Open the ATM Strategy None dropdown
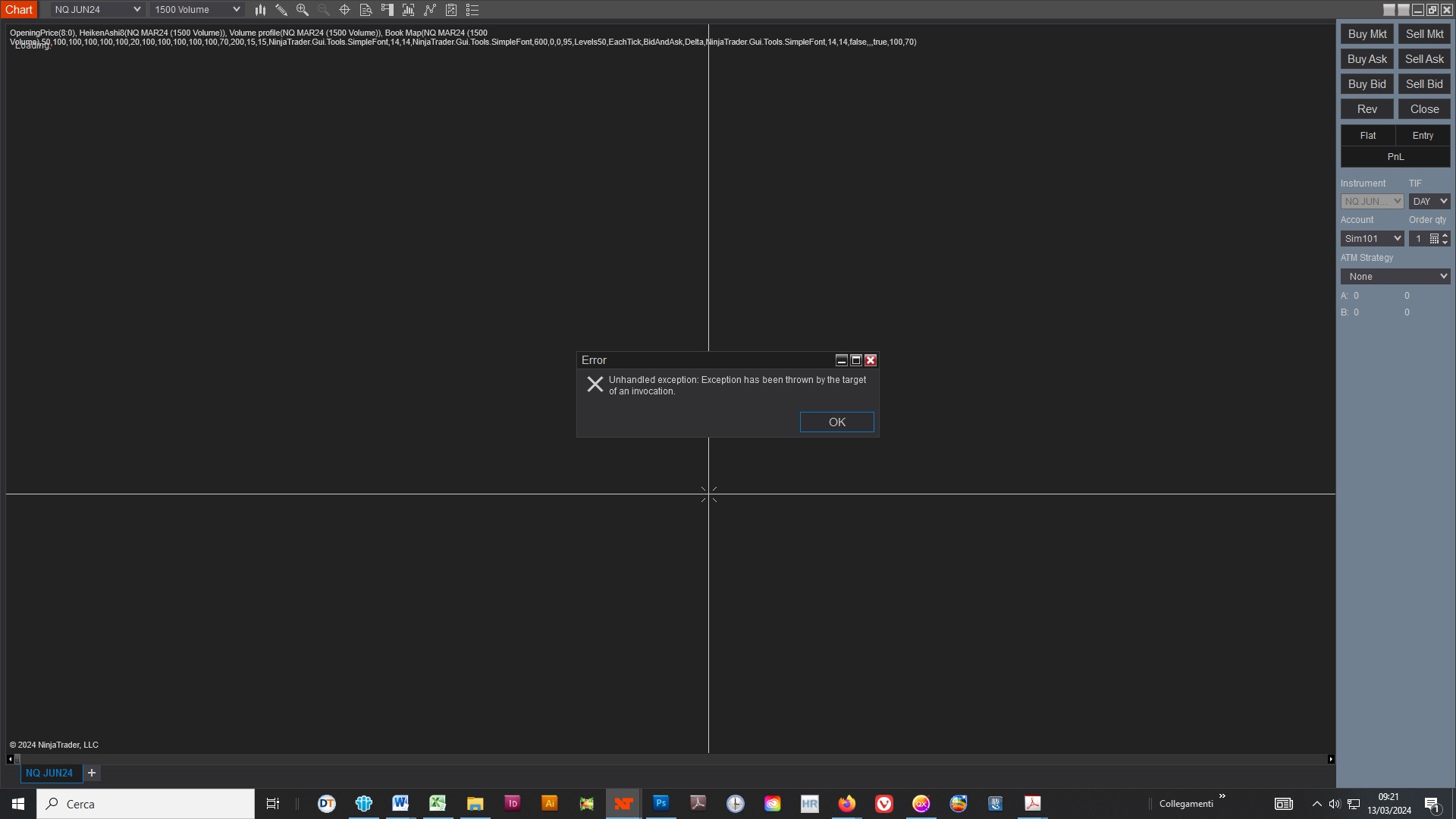This screenshot has width=1456, height=819. (1395, 277)
